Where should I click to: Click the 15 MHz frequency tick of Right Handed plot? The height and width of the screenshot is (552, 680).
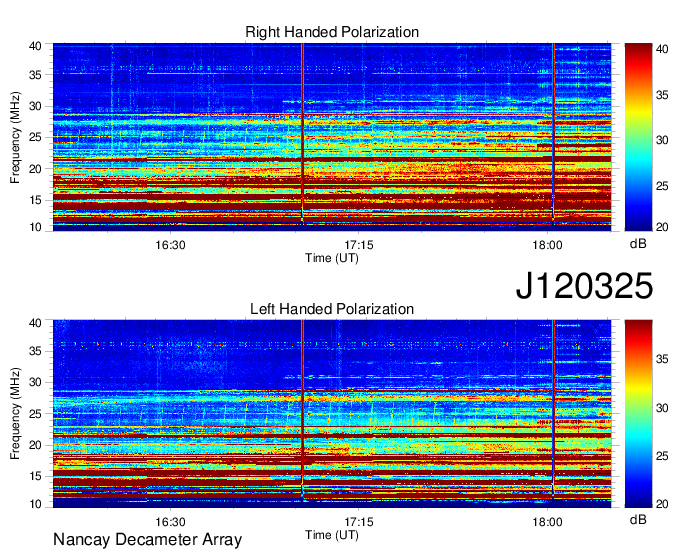click(35, 200)
